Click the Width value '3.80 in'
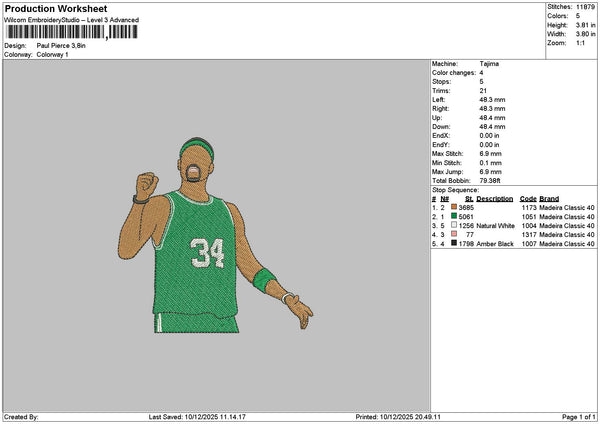 click(585, 34)
